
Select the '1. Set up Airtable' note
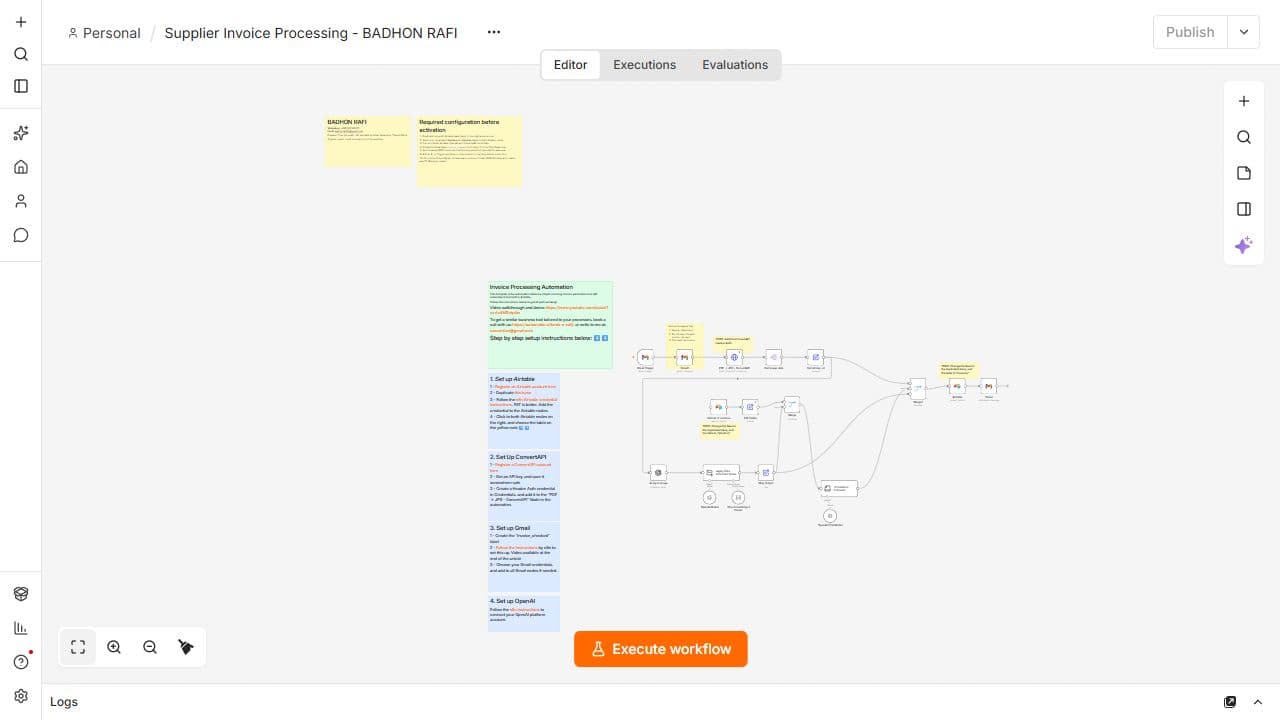click(524, 411)
